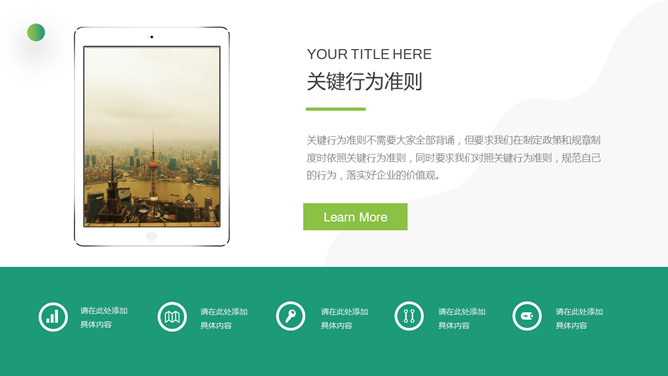Click the green underline bar below title
The height and width of the screenshot is (376, 668).
point(336,109)
